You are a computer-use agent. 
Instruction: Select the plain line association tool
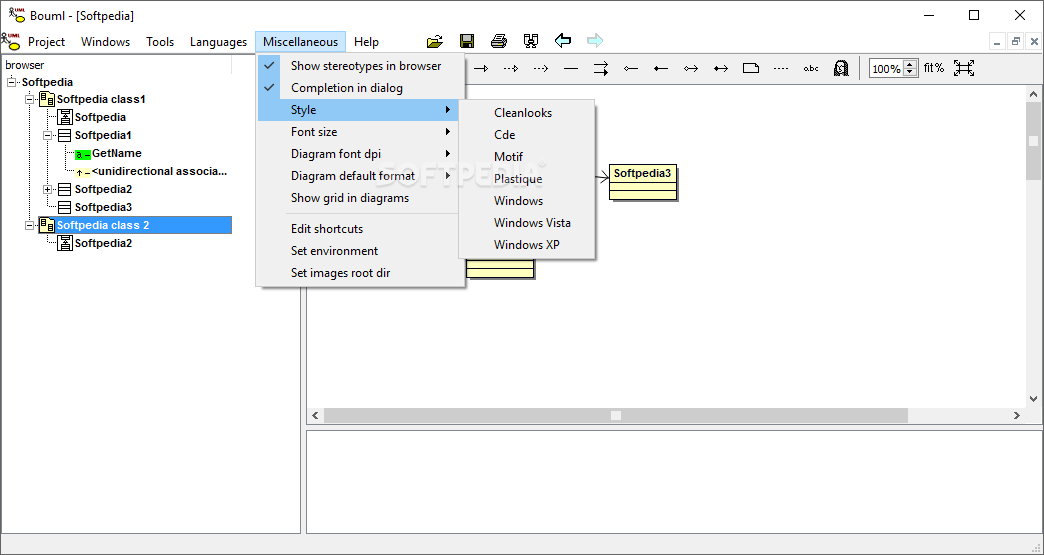[x=571, y=69]
